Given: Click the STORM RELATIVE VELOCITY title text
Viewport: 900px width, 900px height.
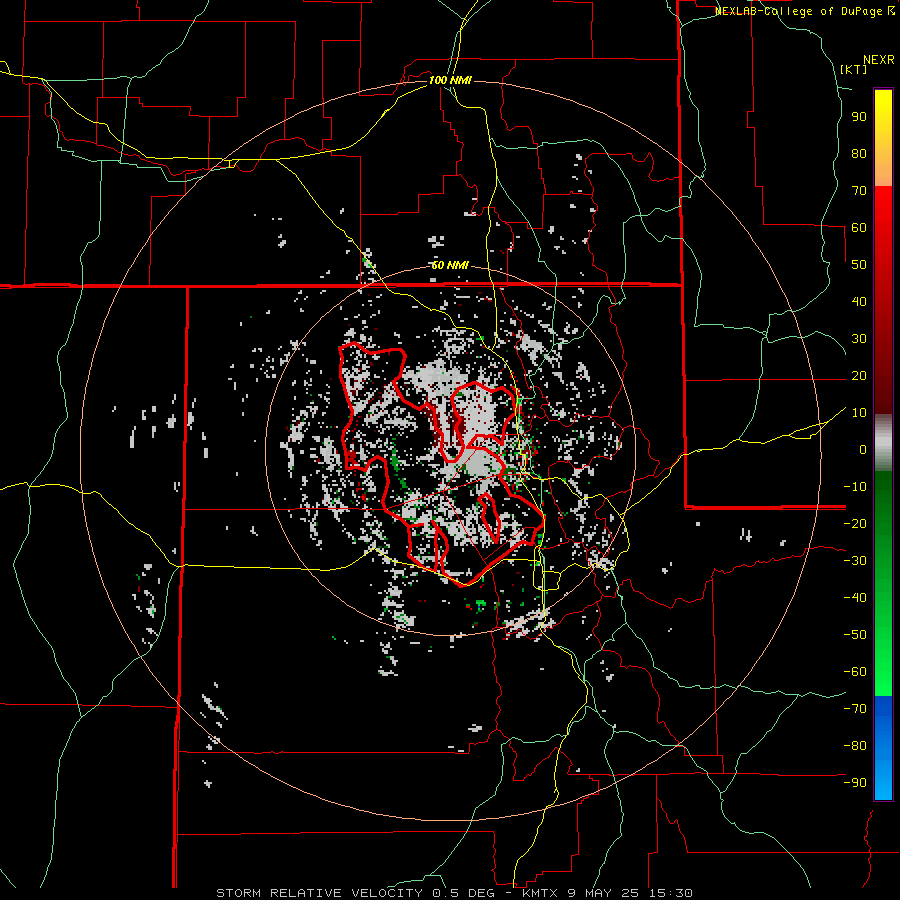Looking at the screenshot, I should pos(319,893).
